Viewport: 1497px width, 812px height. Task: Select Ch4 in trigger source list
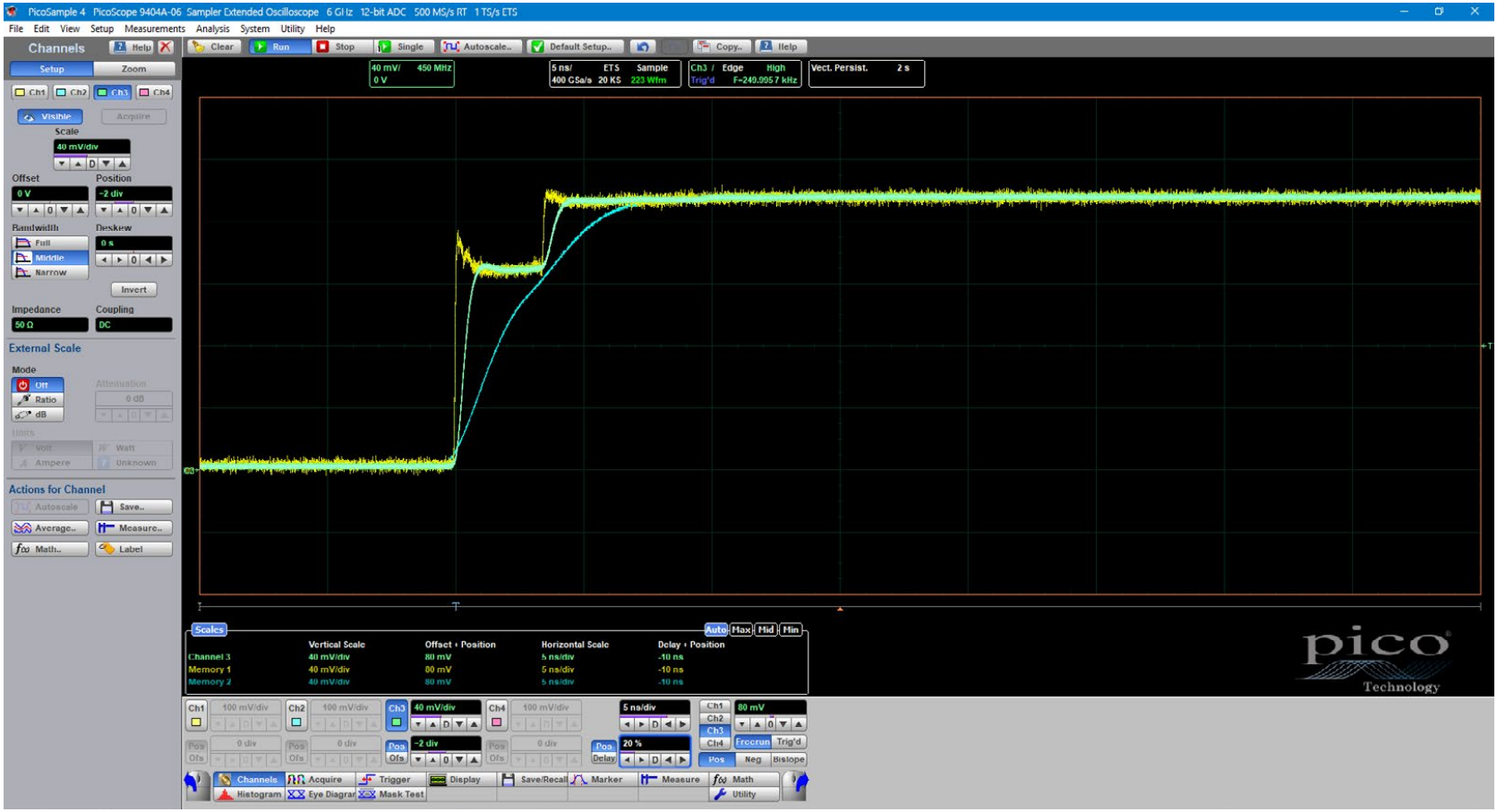tap(714, 743)
